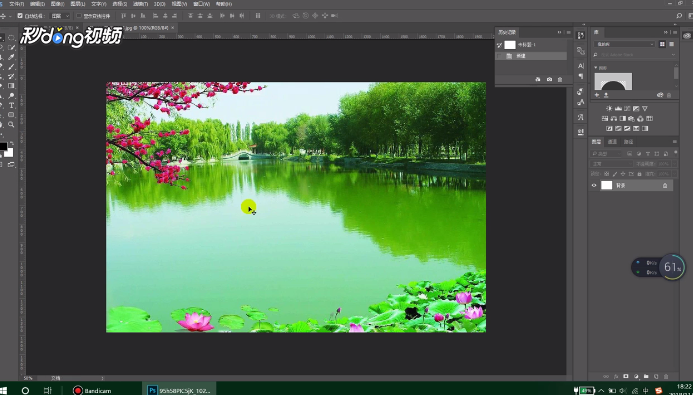Toggle show transform controls checkbox
Screen dimensions: 693x395
pos(79,15)
